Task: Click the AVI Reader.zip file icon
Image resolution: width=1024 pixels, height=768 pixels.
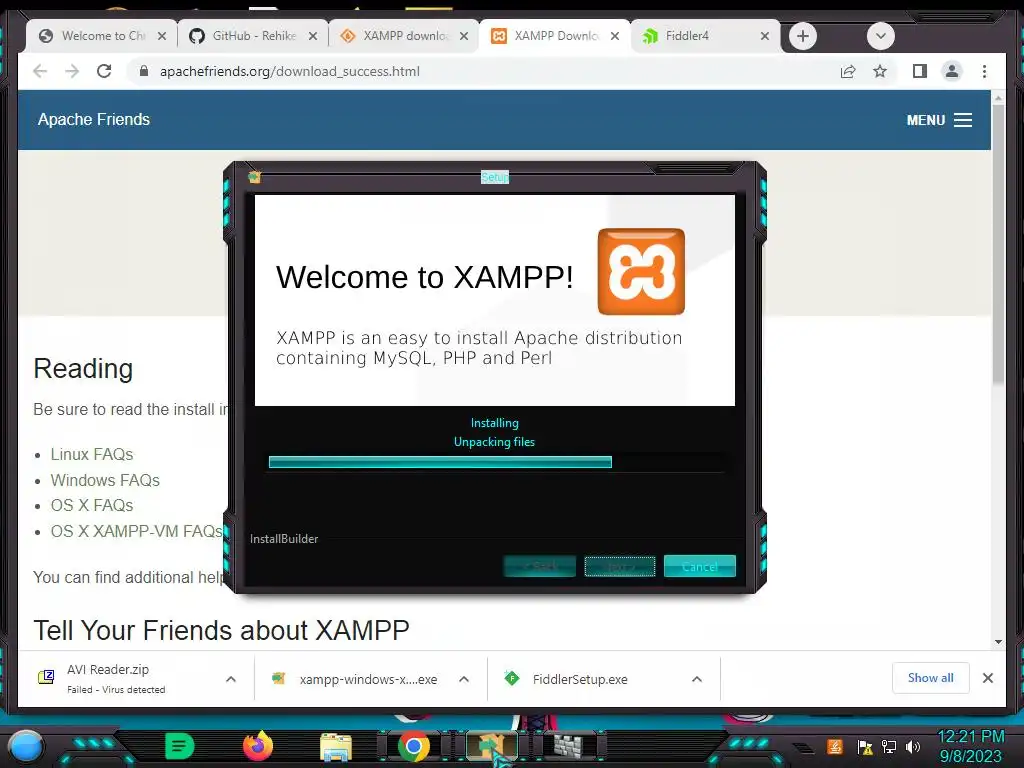Action: click(x=46, y=677)
